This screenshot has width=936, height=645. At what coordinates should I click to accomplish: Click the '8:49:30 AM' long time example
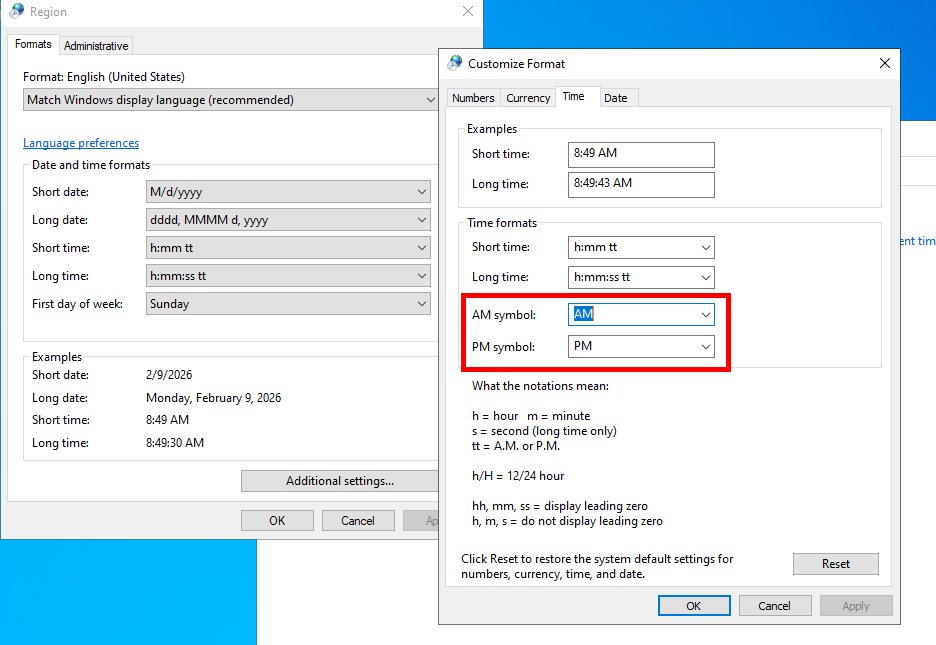(x=175, y=443)
